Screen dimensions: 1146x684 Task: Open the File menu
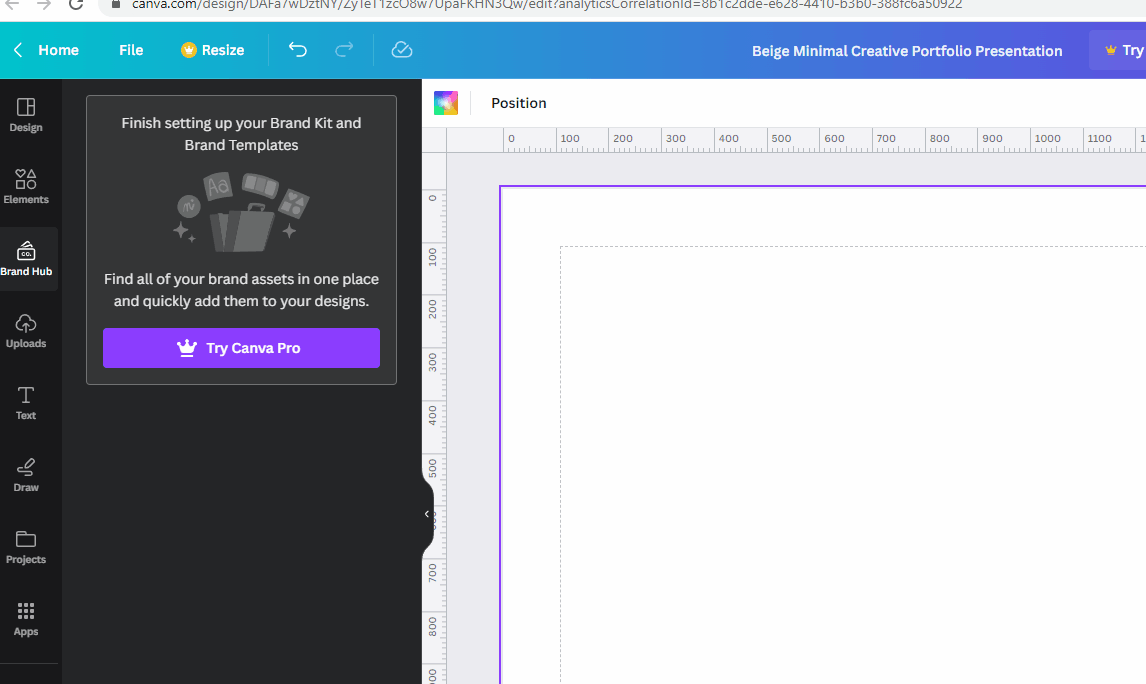pyautogui.click(x=130, y=49)
